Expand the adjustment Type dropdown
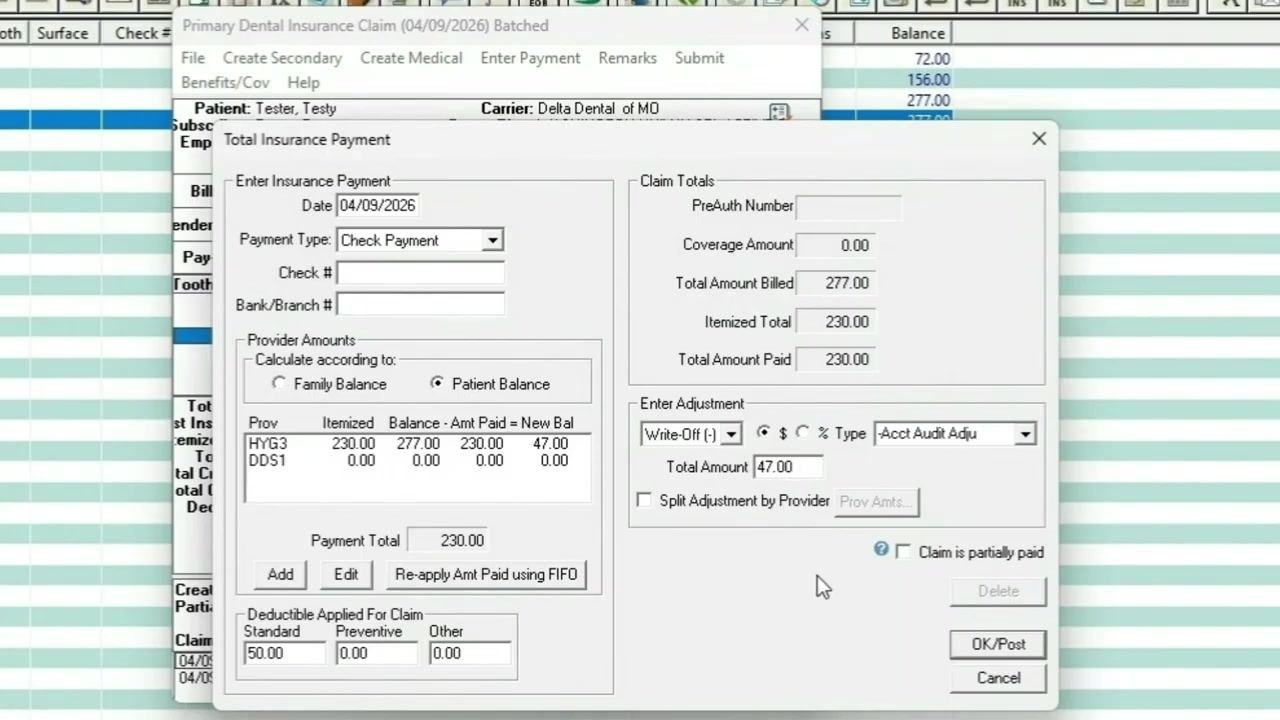 tap(1025, 434)
